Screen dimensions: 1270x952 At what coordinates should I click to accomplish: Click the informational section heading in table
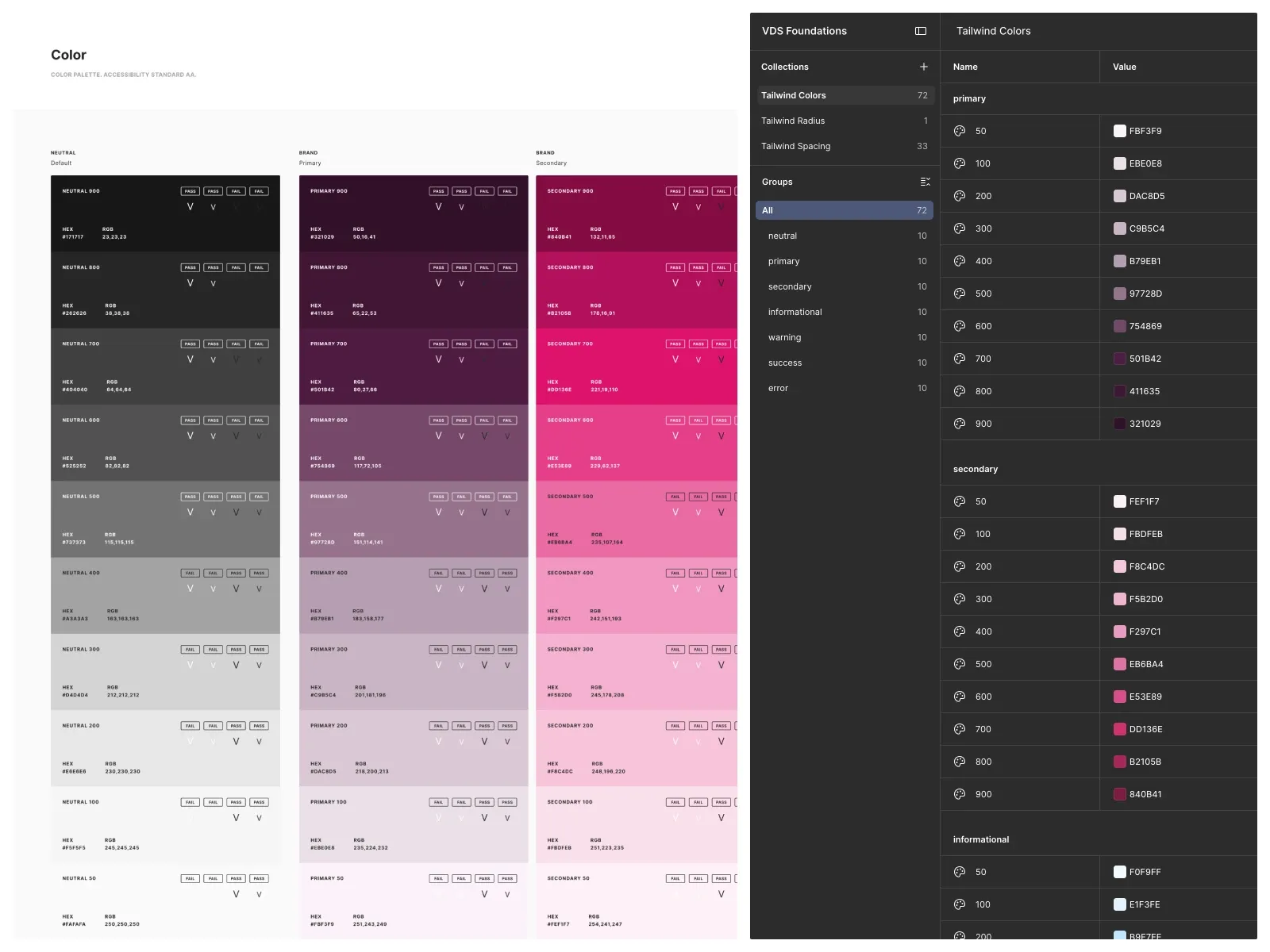pyautogui.click(x=981, y=839)
